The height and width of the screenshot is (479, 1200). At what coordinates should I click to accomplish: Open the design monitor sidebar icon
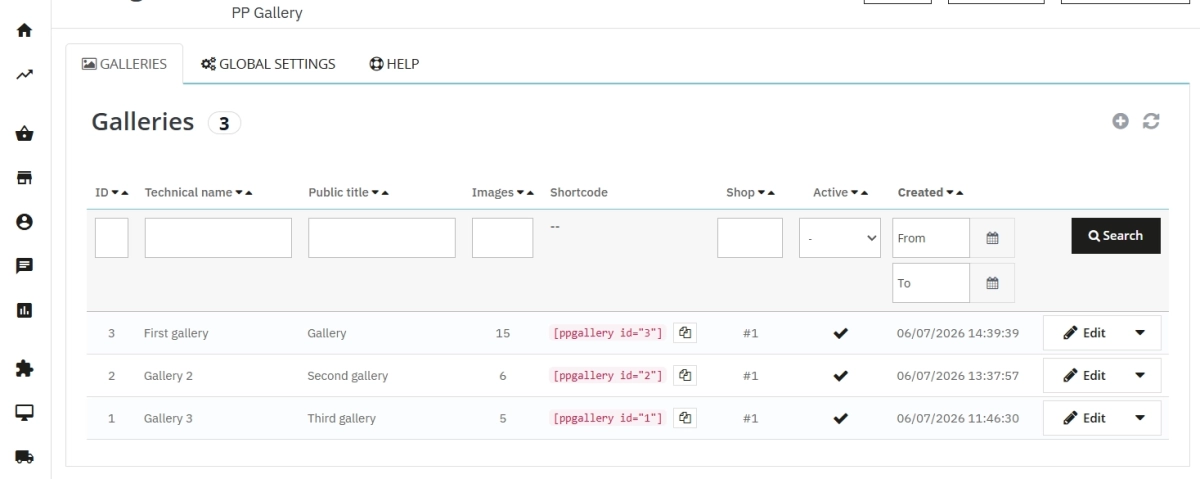pyautogui.click(x=24, y=412)
